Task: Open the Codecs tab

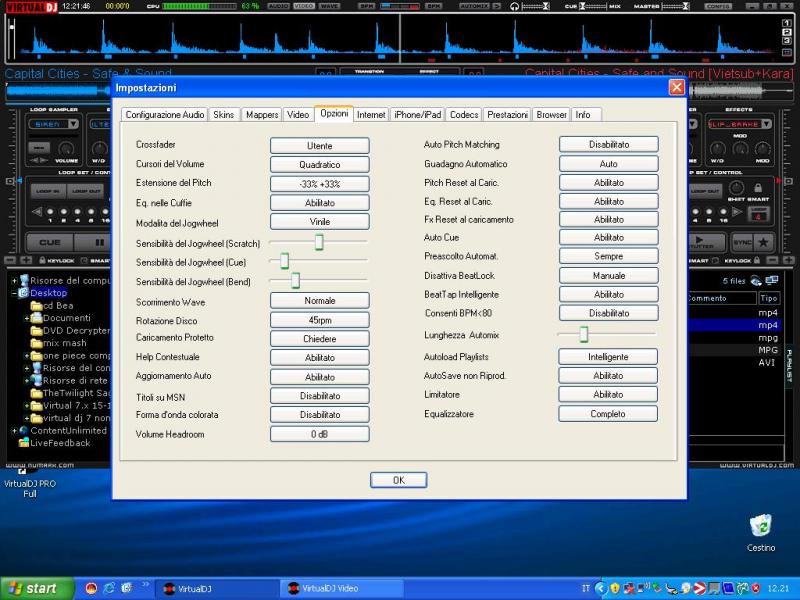Action: (463, 115)
